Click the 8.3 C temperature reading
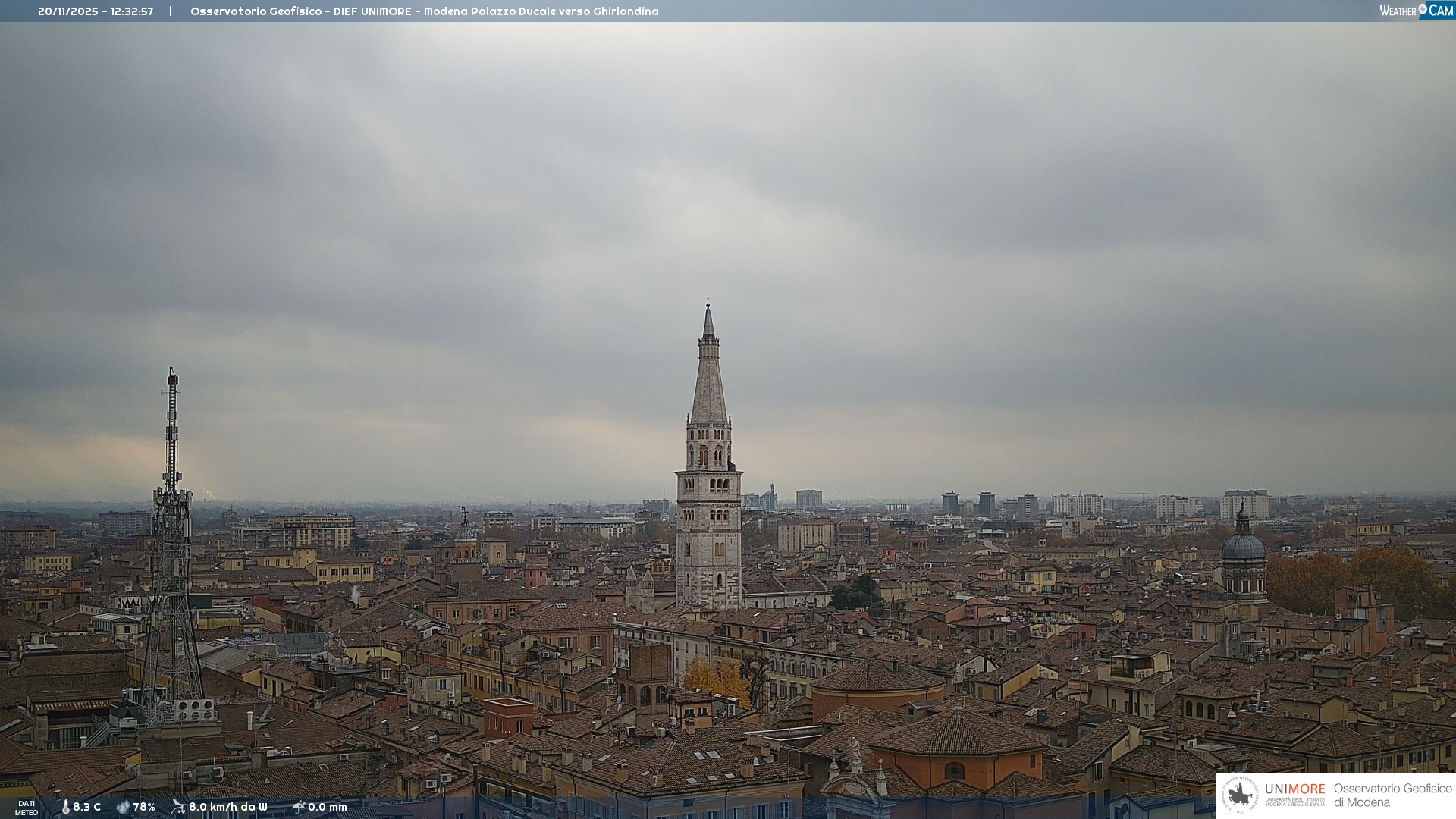 (87, 807)
